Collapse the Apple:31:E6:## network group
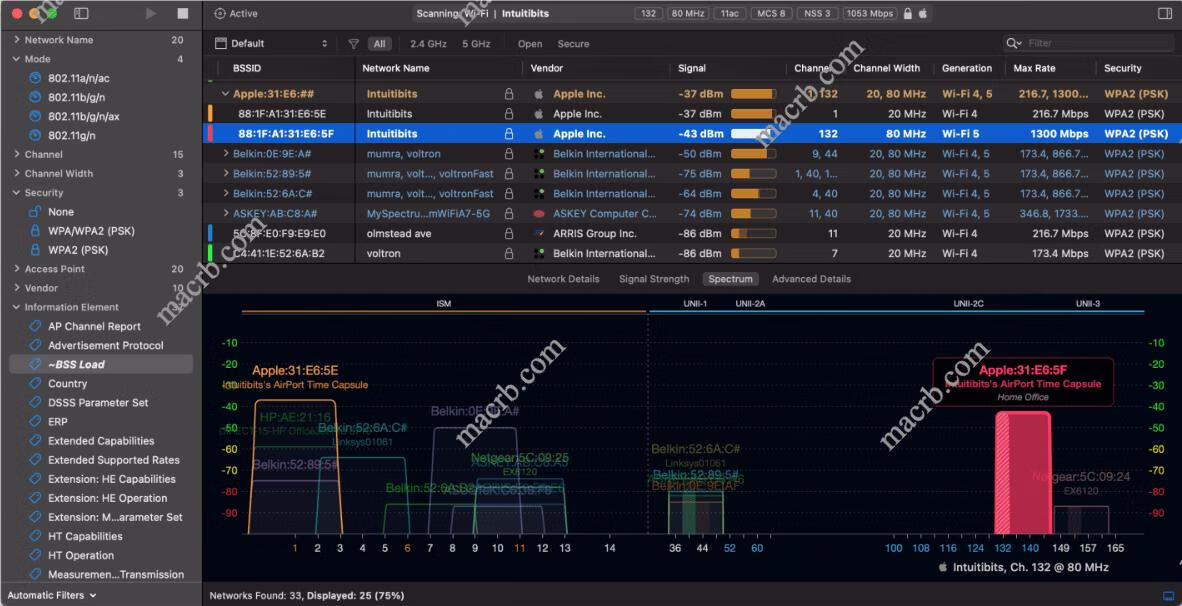This screenshot has width=1182, height=606. (x=225, y=94)
